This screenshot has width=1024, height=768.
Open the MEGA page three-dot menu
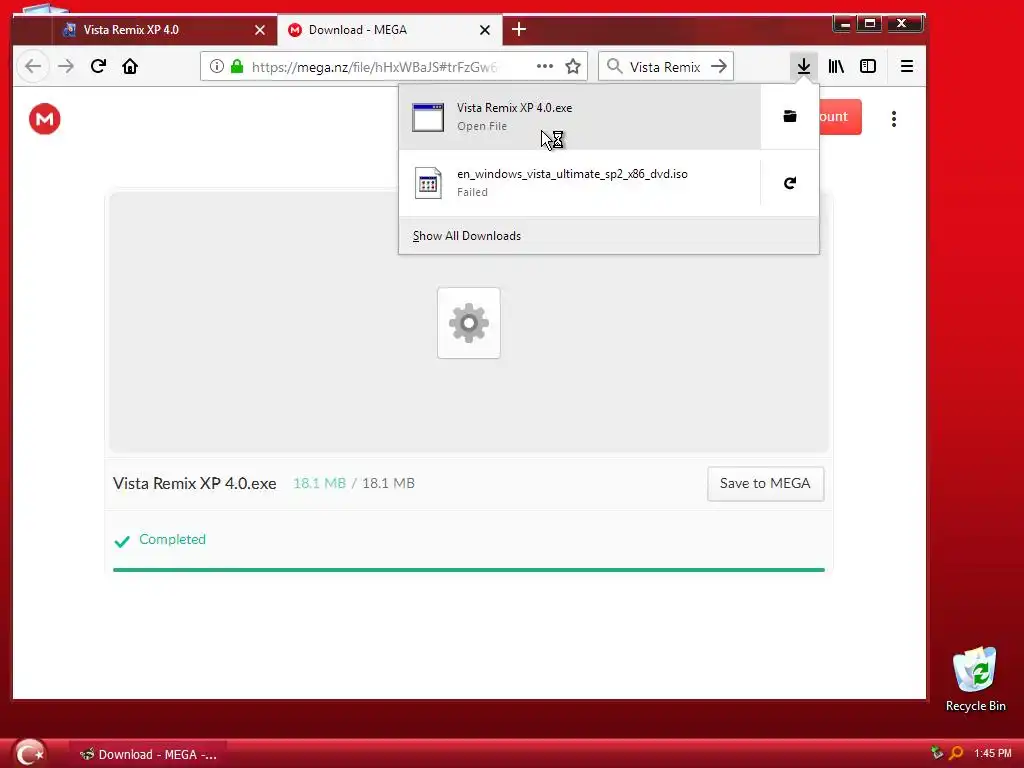pos(894,119)
